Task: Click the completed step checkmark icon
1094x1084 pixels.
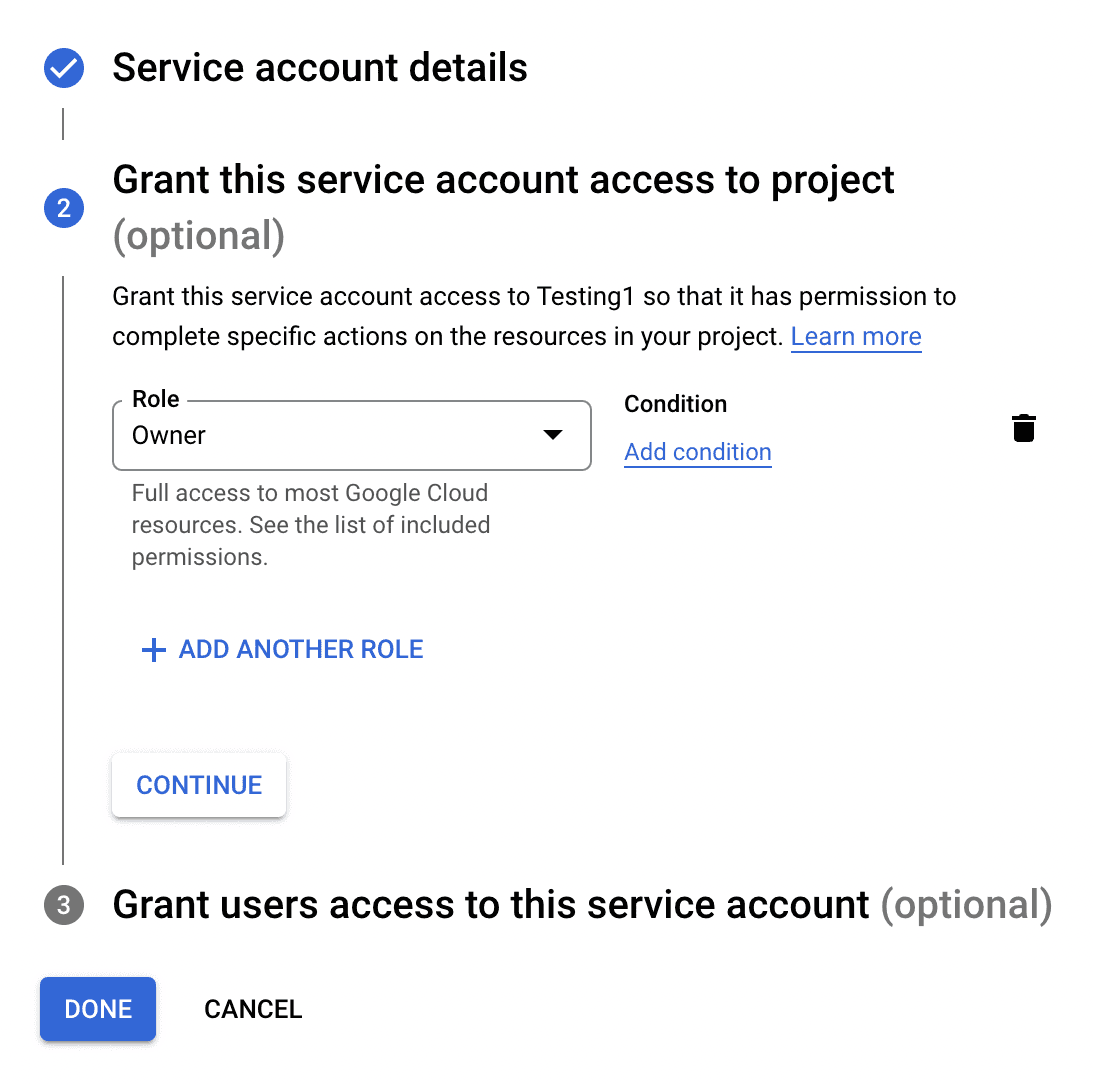Action: point(63,68)
